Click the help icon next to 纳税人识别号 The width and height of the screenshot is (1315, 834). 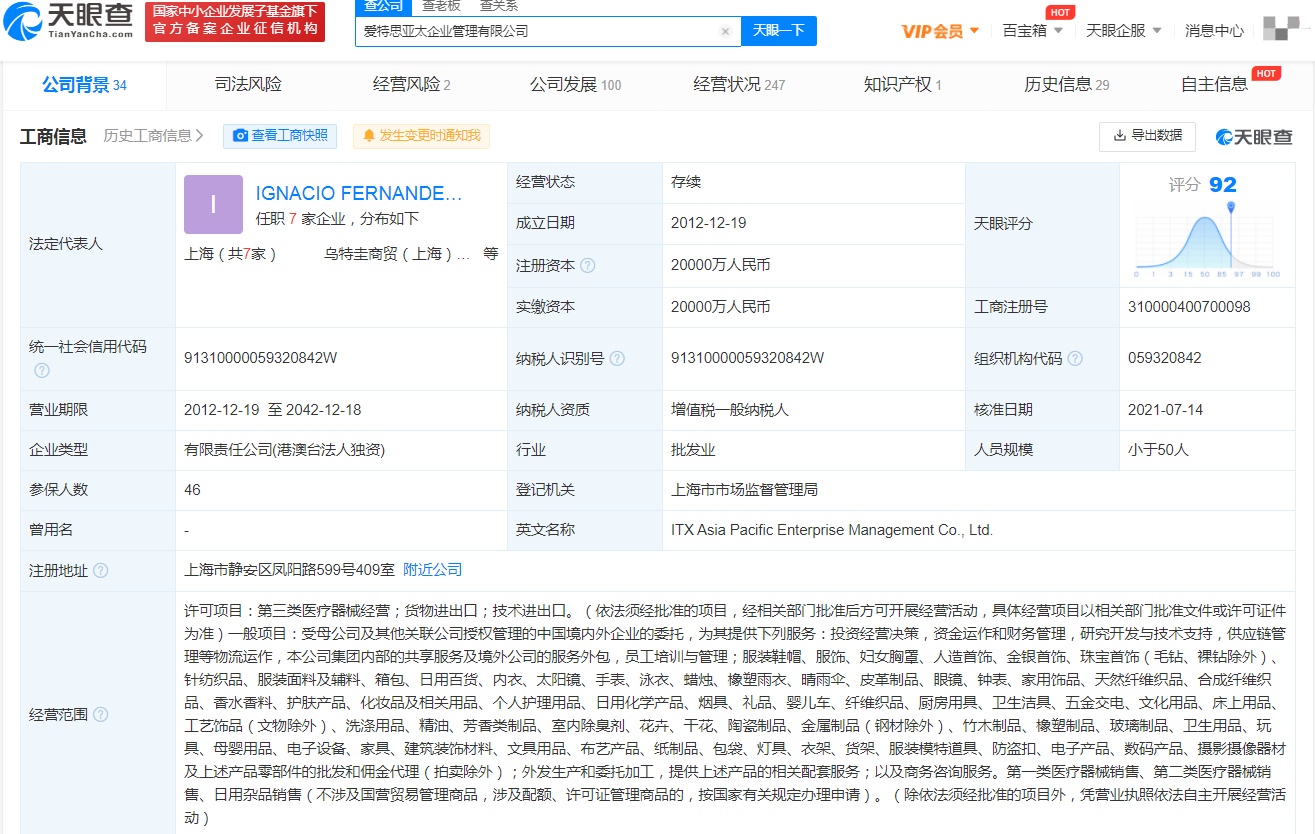point(618,358)
